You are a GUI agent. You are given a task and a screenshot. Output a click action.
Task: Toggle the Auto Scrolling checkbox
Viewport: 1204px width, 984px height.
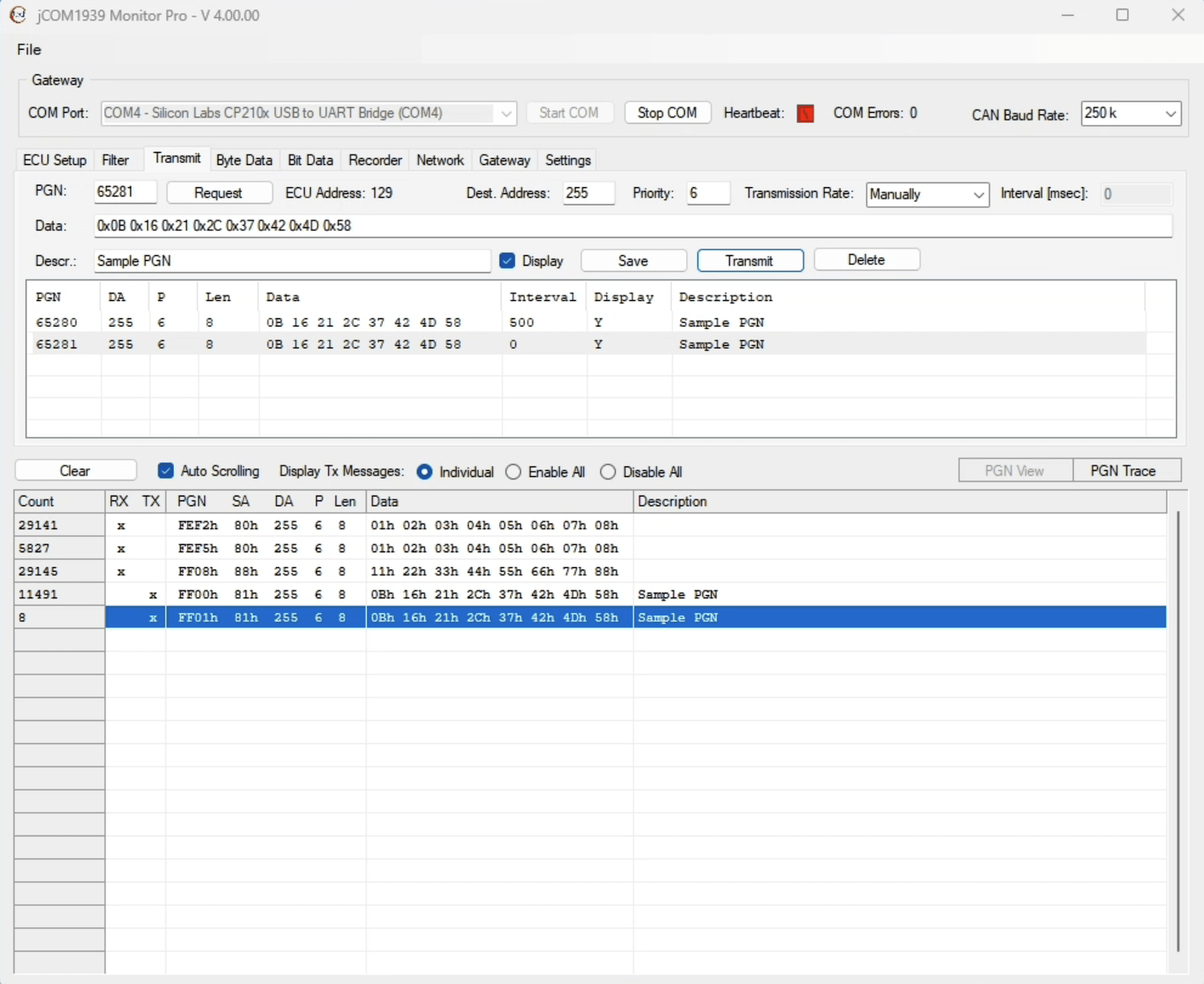[166, 471]
